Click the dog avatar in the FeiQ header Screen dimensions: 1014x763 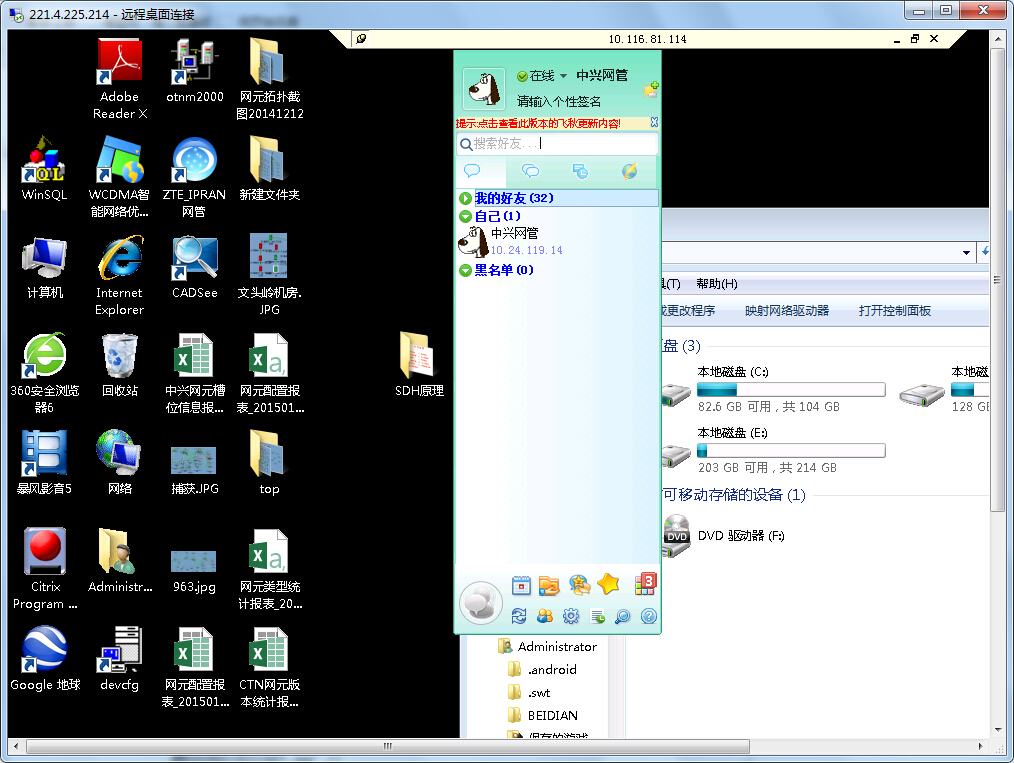point(484,89)
